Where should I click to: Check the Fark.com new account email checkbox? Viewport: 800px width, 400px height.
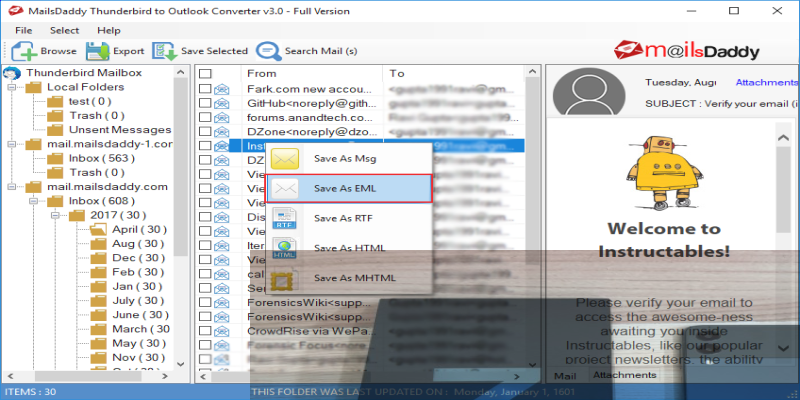[x=205, y=89]
